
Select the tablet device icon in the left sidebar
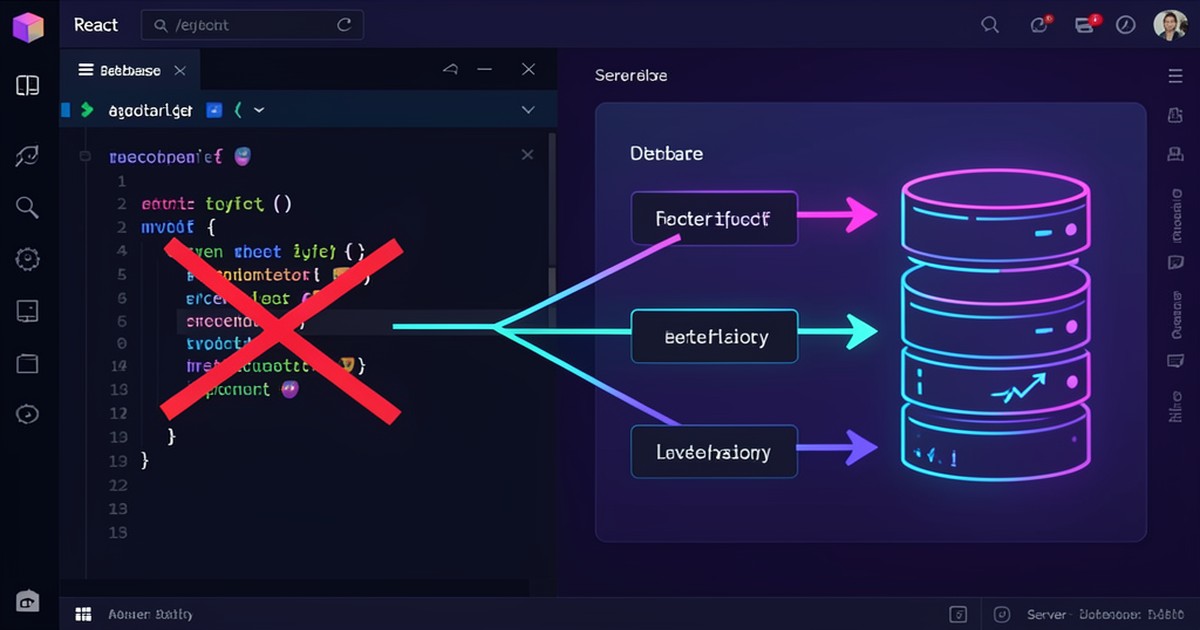(x=27, y=311)
